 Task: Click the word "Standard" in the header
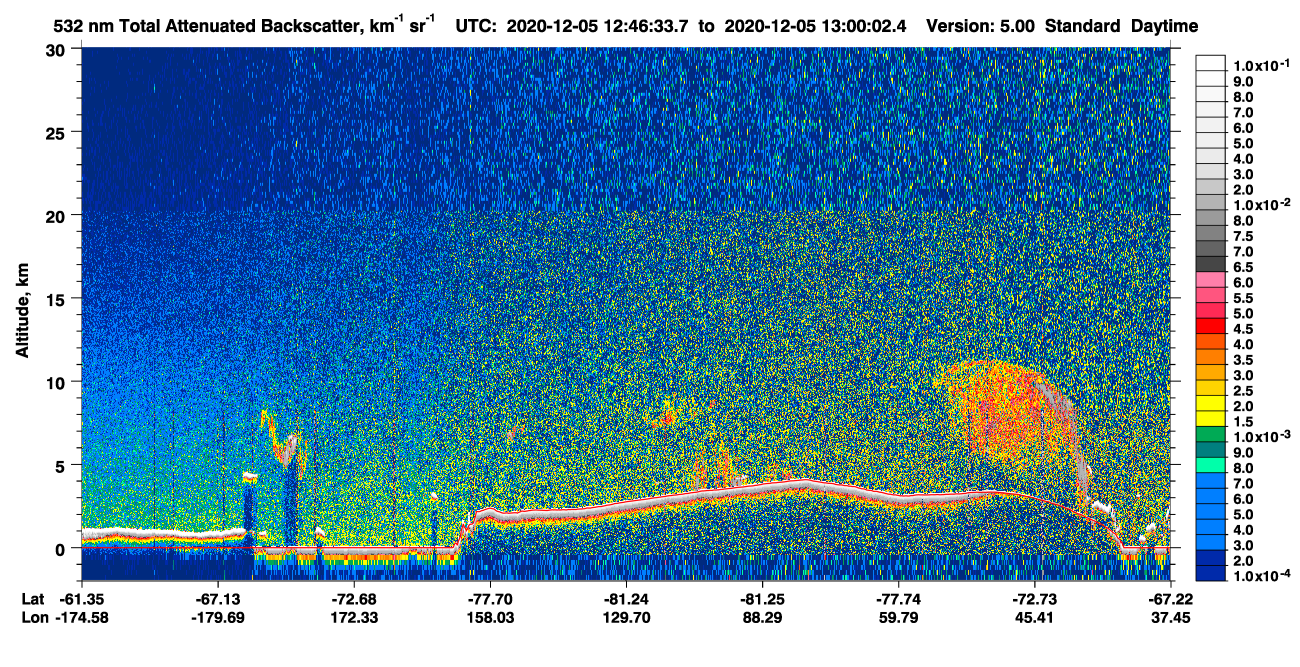pyautogui.click(x=1083, y=26)
